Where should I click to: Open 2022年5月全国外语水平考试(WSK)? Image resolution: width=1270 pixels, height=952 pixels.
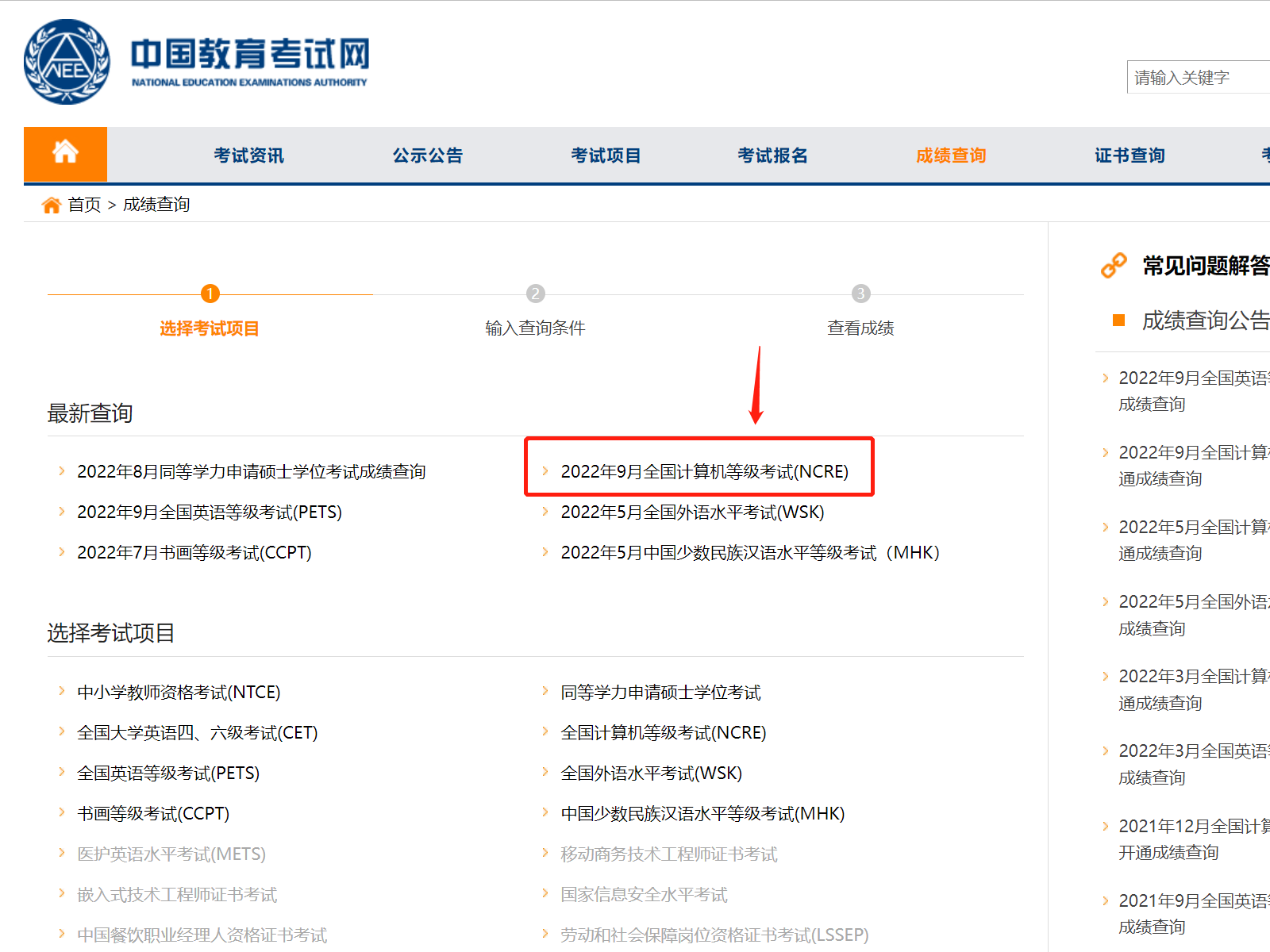(x=693, y=512)
